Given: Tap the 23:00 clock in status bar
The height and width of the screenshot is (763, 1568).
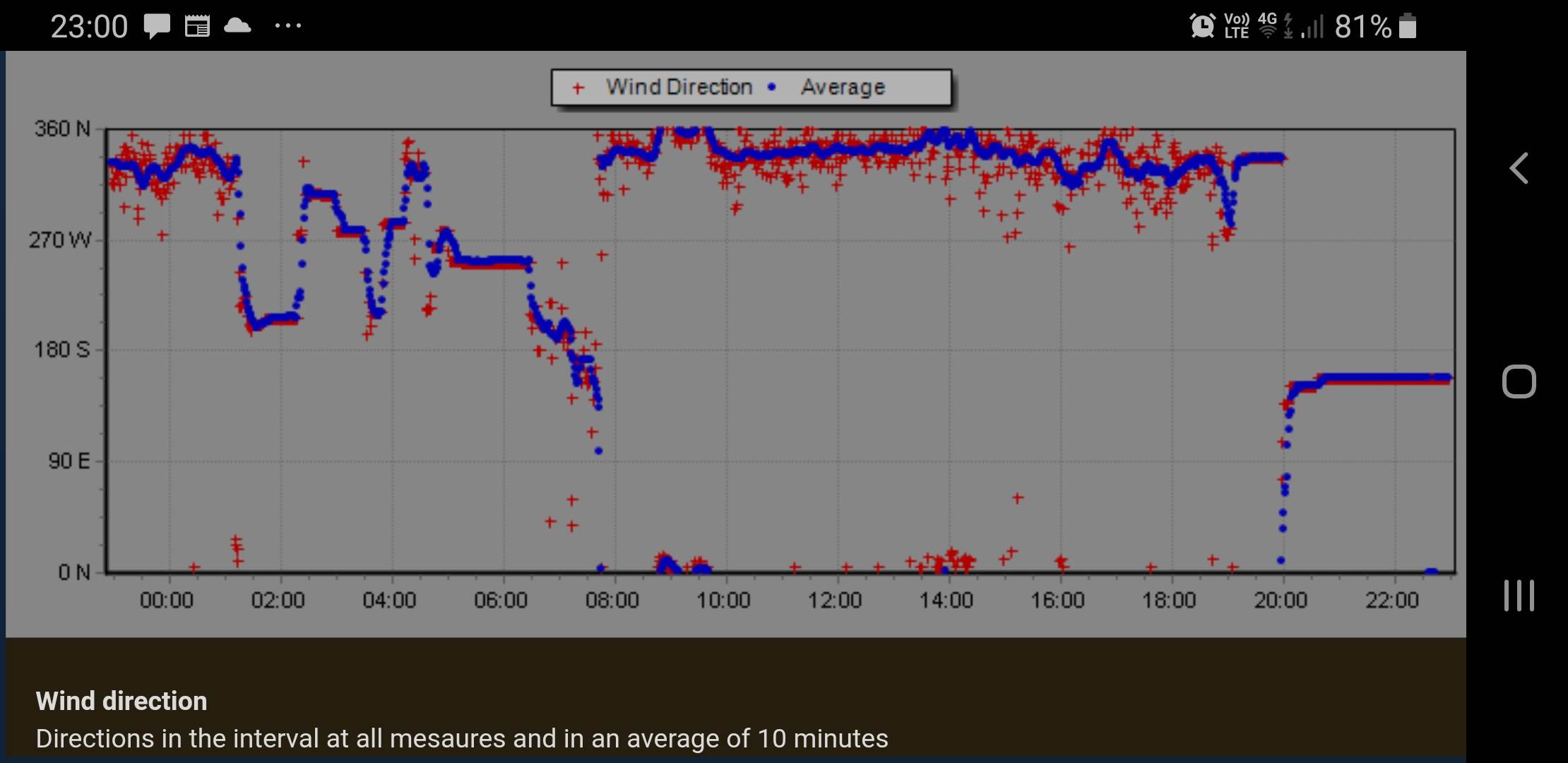Looking at the screenshot, I should 89,27.
